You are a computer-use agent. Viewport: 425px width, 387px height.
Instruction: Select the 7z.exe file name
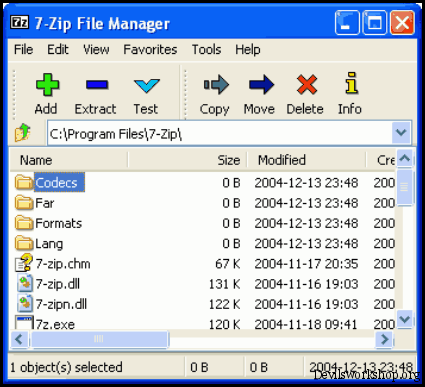click(x=55, y=324)
